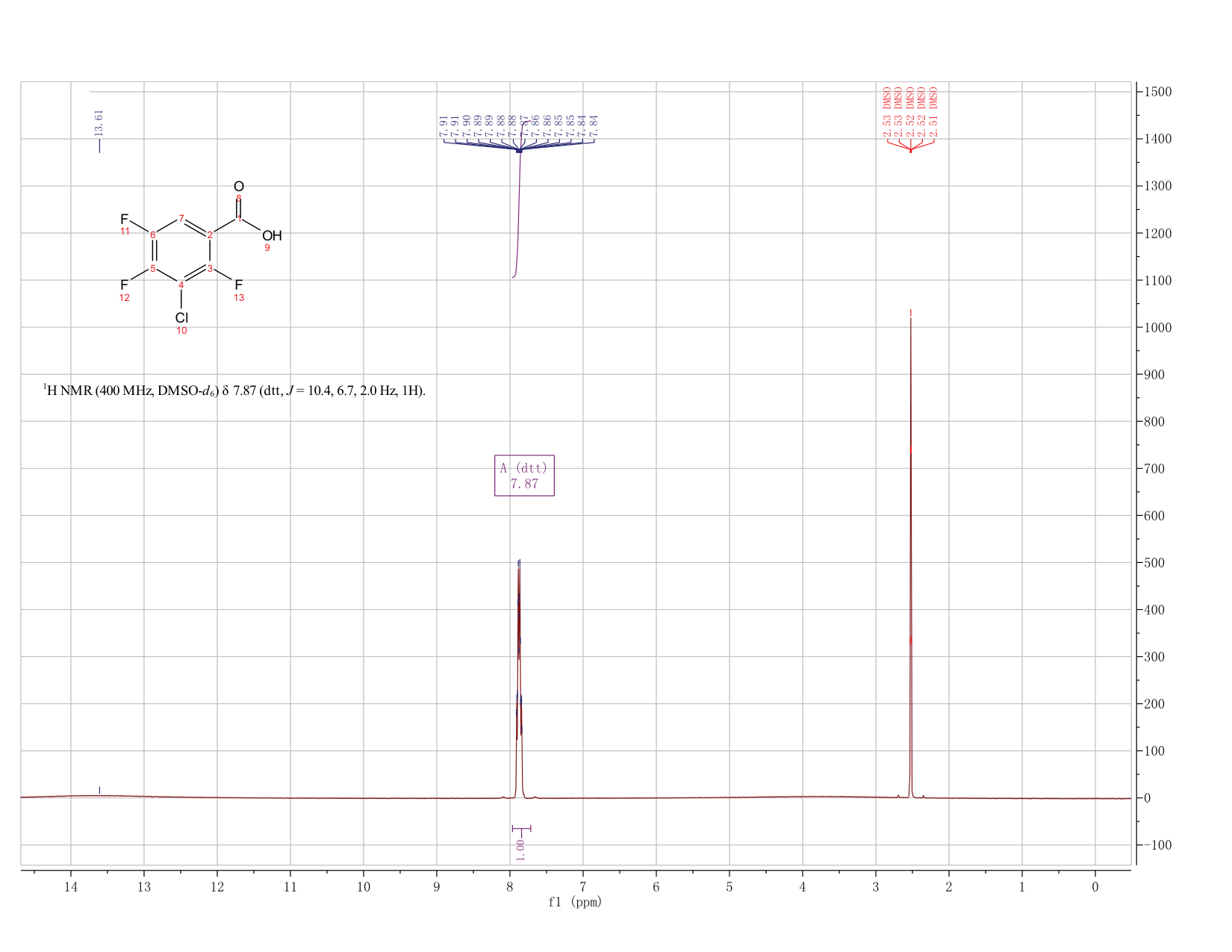Screen dimensions: 1232x952
Task: Click the 13.61 peak label
Action: (99, 122)
